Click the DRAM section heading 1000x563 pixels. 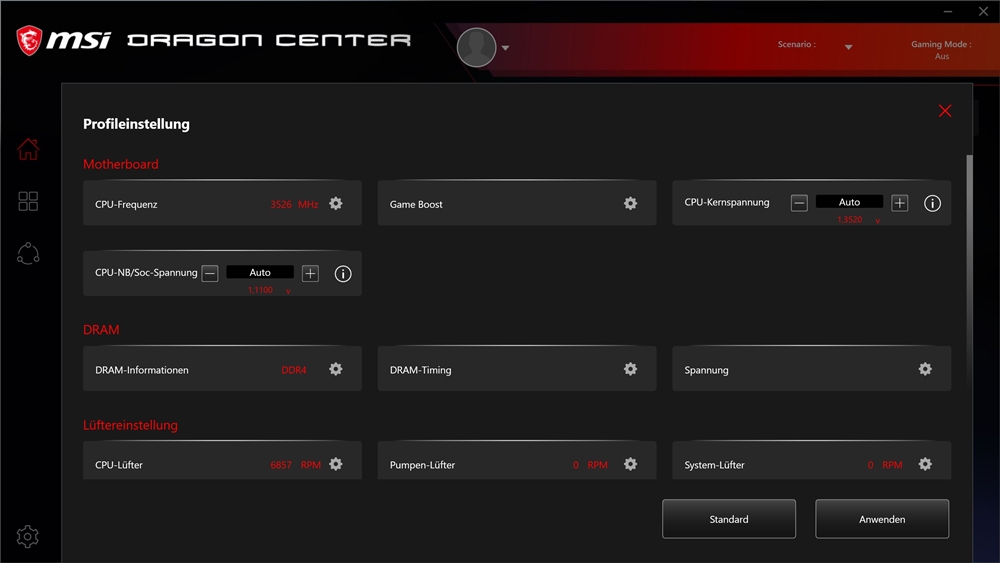click(101, 330)
